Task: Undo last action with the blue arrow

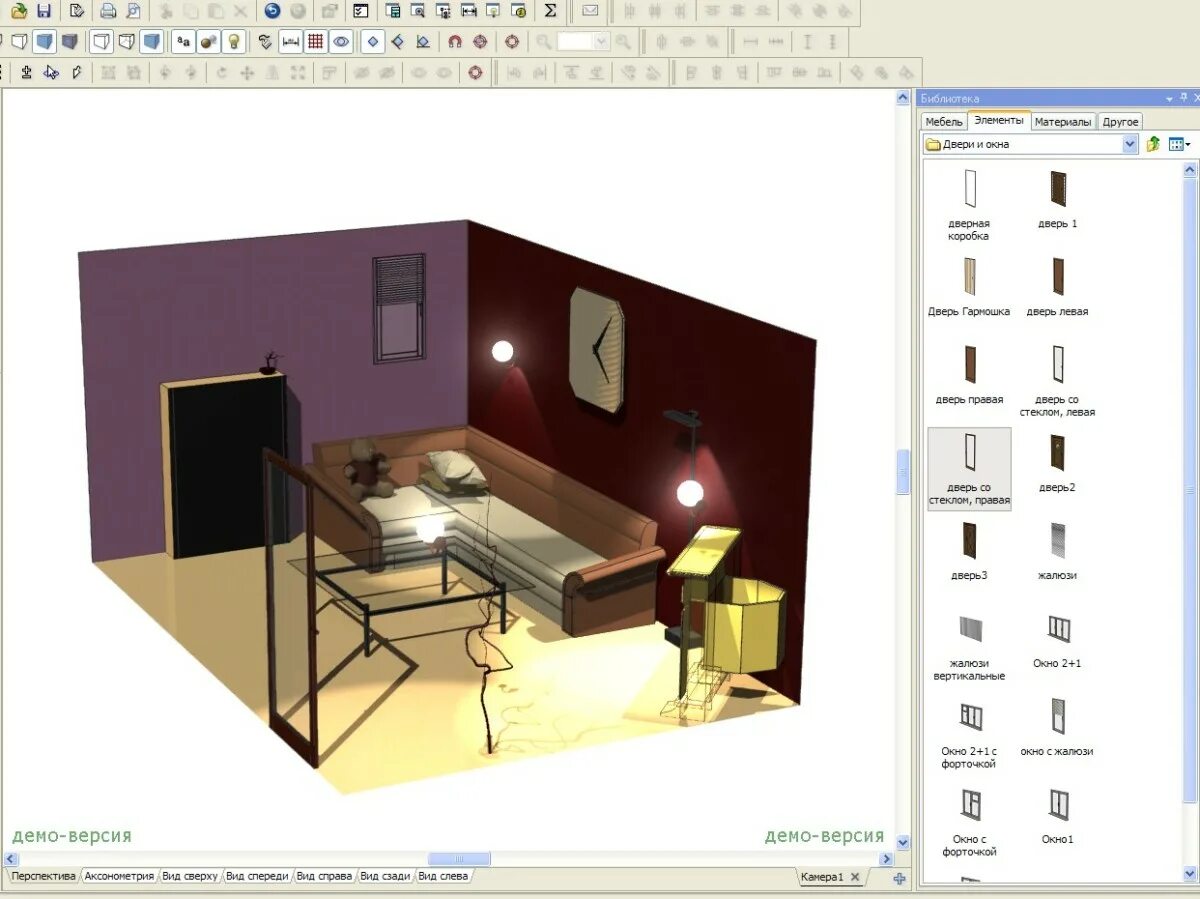Action: pyautogui.click(x=272, y=11)
